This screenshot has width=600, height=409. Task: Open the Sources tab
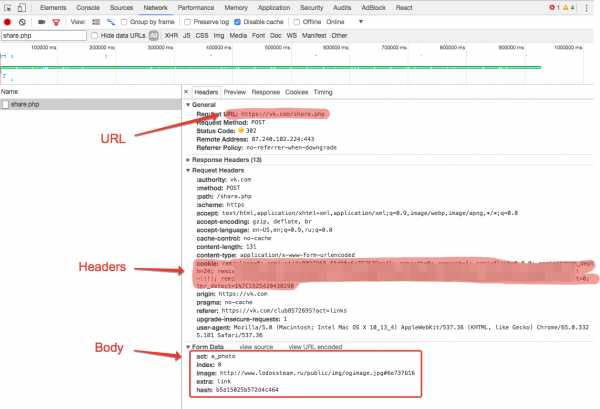(x=122, y=8)
